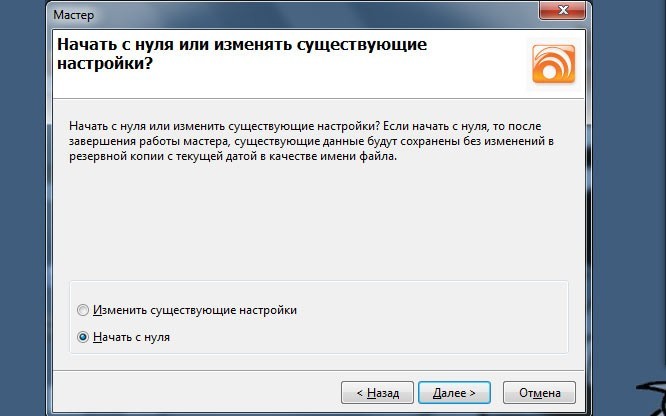Go back with the "< Назад" button
Image resolution: width=666 pixels, height=416 pixels.
point(376,391)
